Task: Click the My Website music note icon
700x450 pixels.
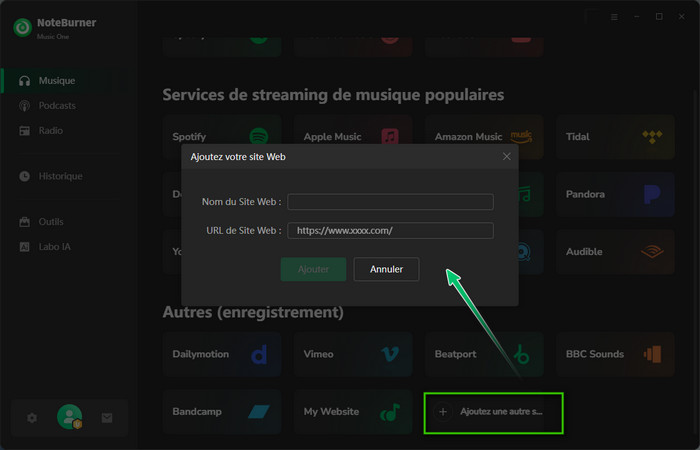Action: [390, 412]
